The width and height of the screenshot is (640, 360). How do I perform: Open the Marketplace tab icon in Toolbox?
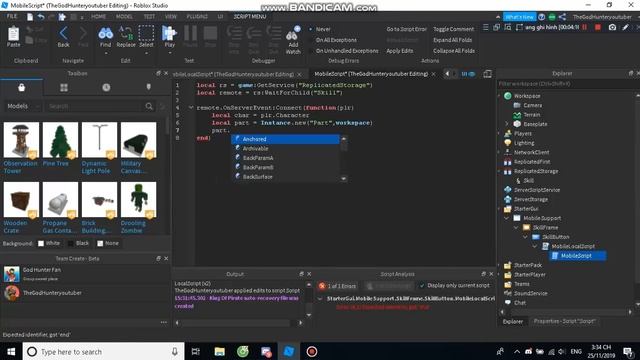point(22,87)
